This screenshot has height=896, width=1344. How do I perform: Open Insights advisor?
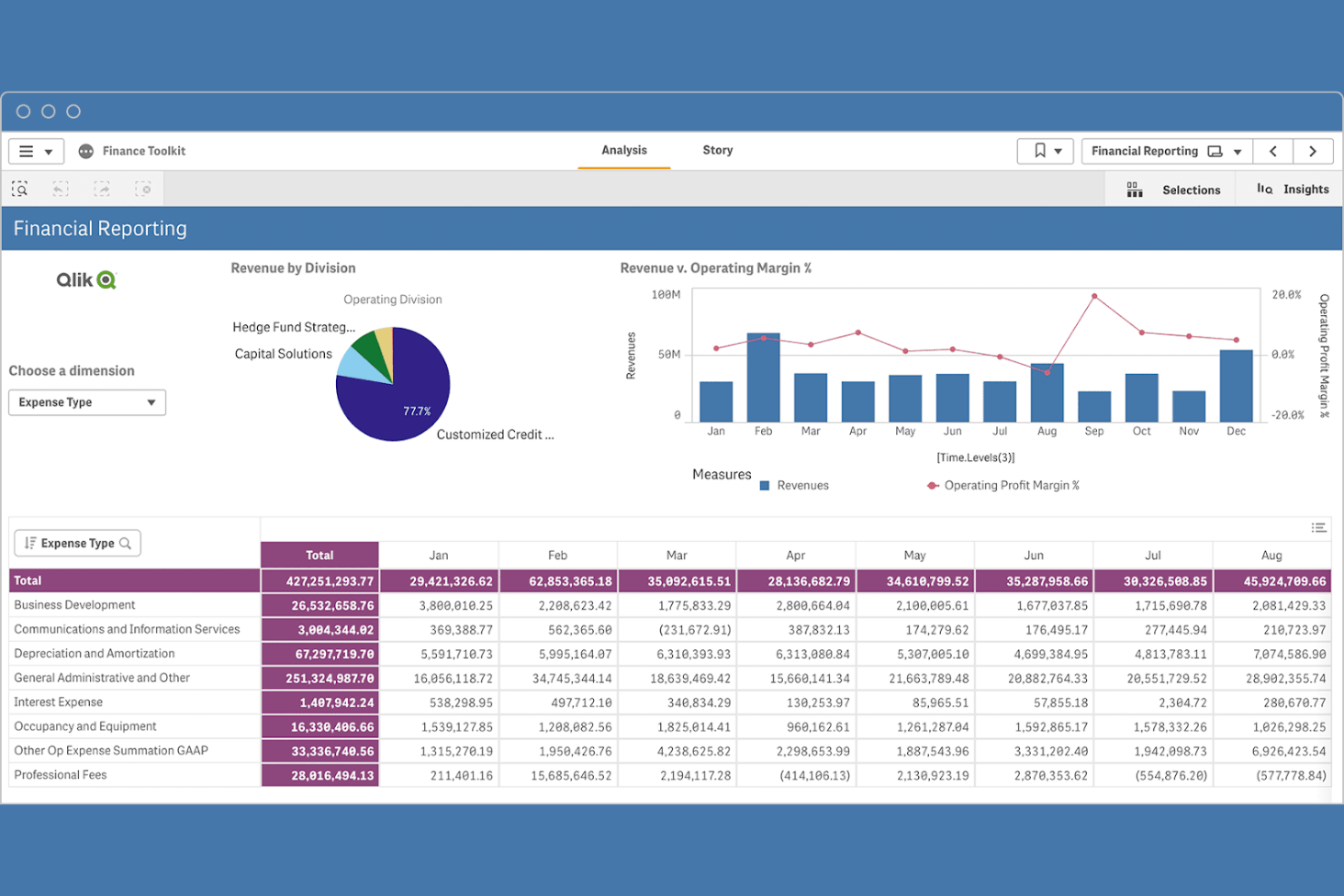(x=1292, y=189)
